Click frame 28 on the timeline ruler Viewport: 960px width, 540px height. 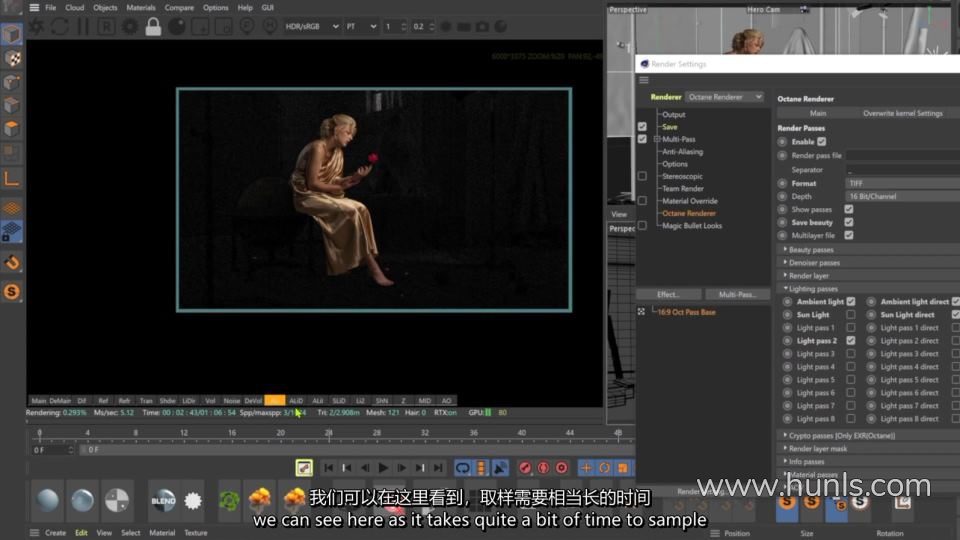pyautogui.click(x=328, y=433)
